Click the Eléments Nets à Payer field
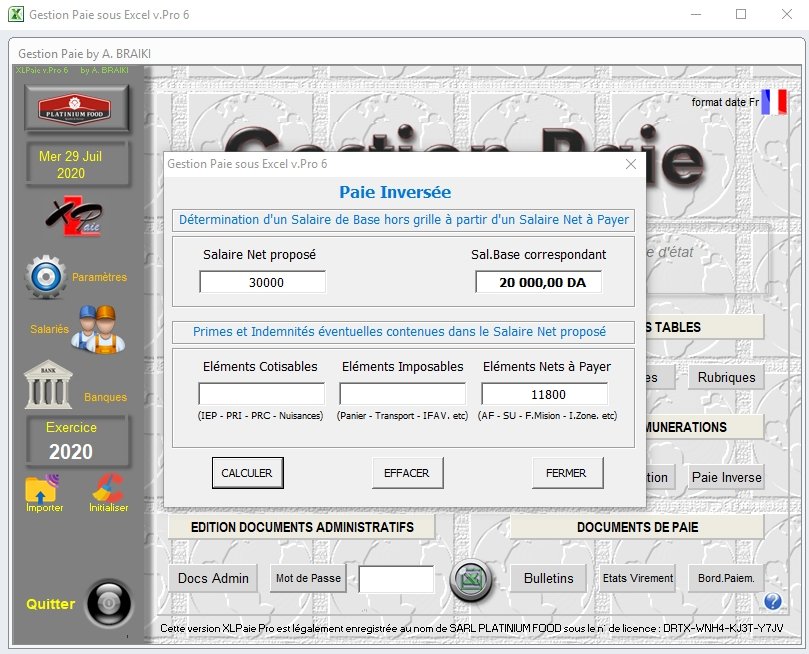 tap(544, 394)
